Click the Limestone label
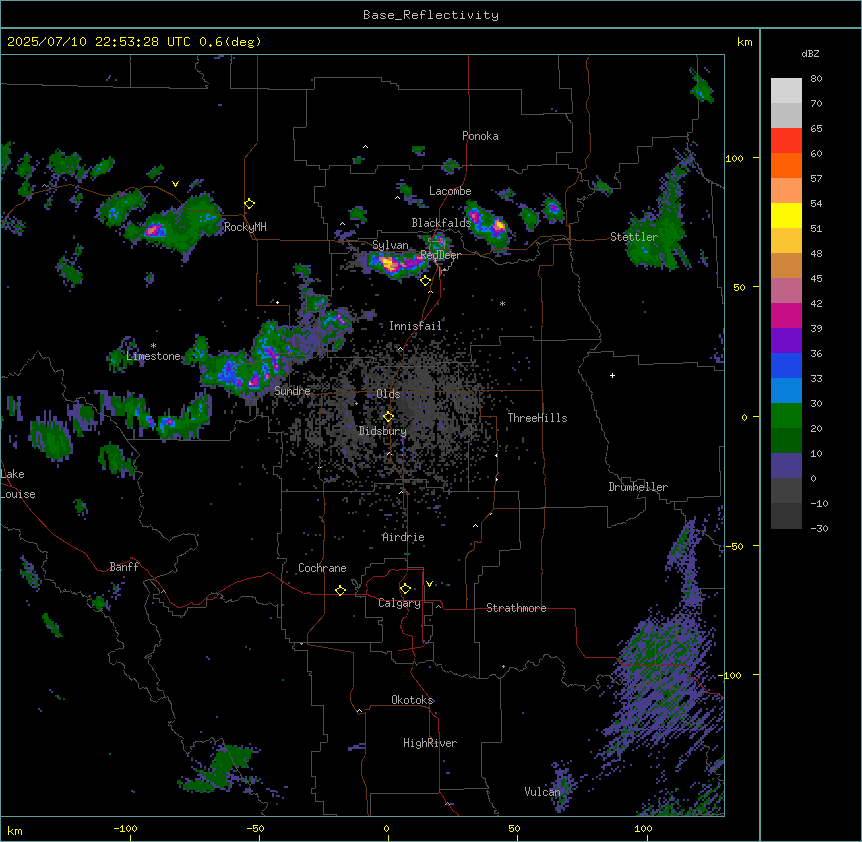862x842 pixels. point(153,356)
